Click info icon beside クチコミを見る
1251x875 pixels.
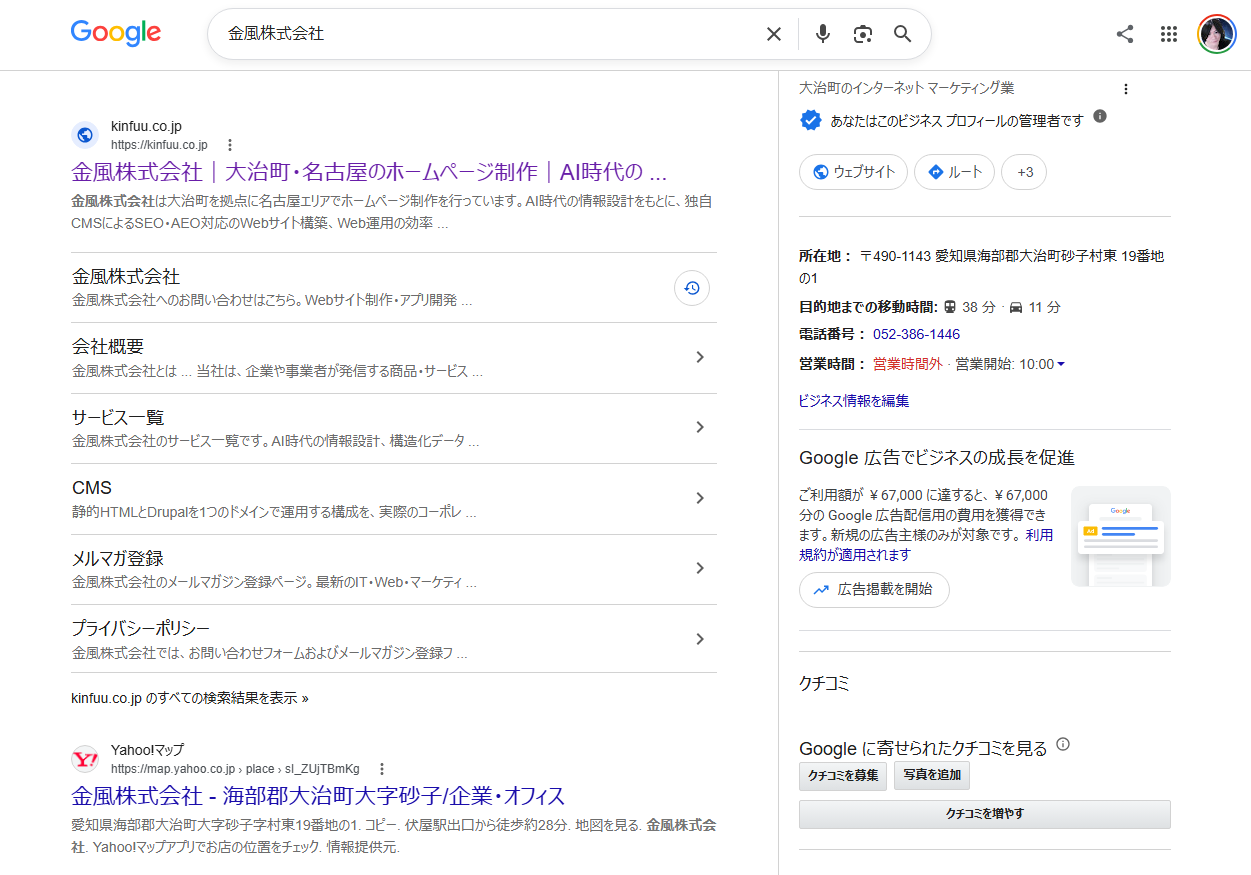1063,744
